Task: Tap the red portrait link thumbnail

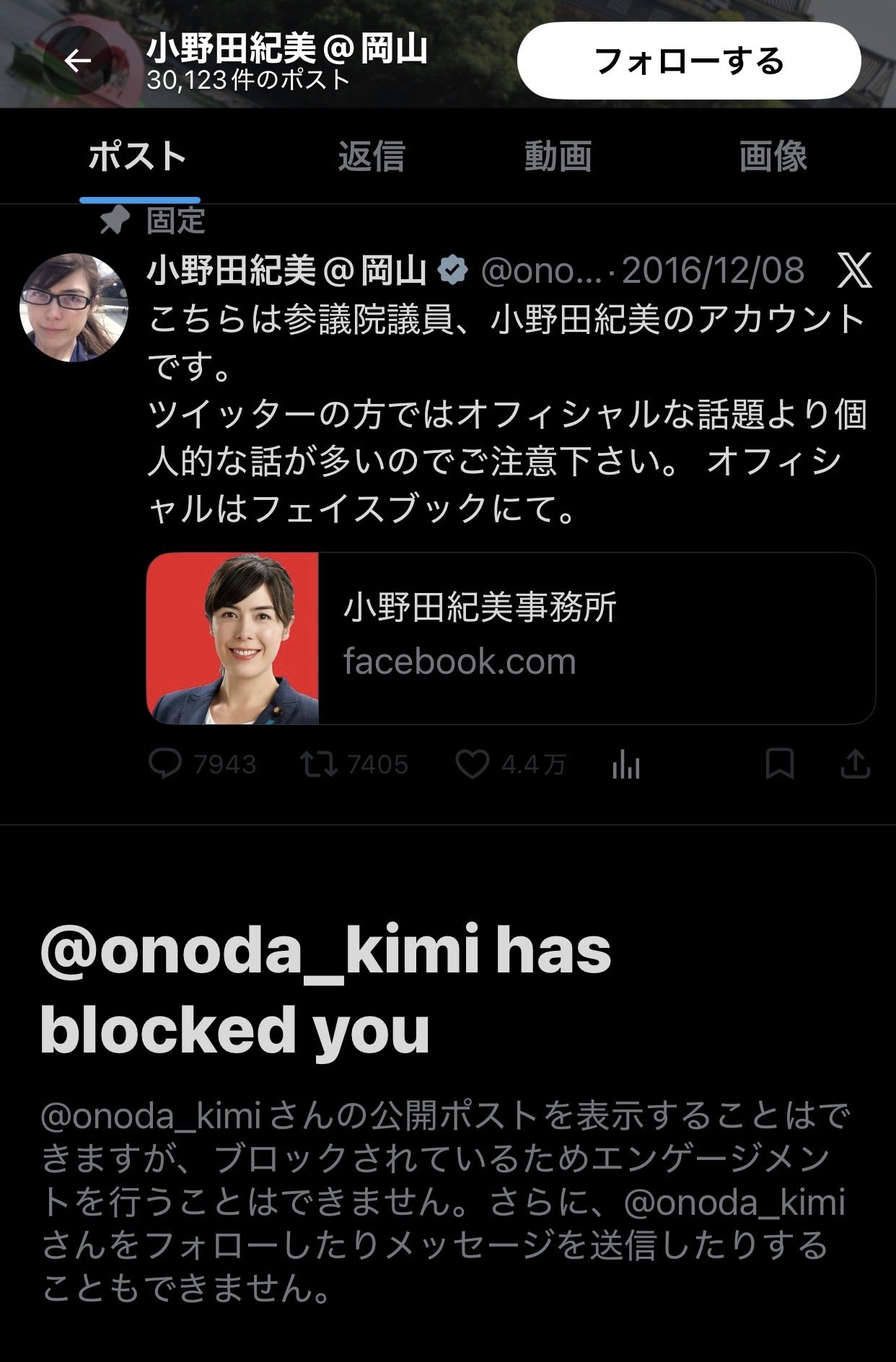Action: click(x=233, y=638)
